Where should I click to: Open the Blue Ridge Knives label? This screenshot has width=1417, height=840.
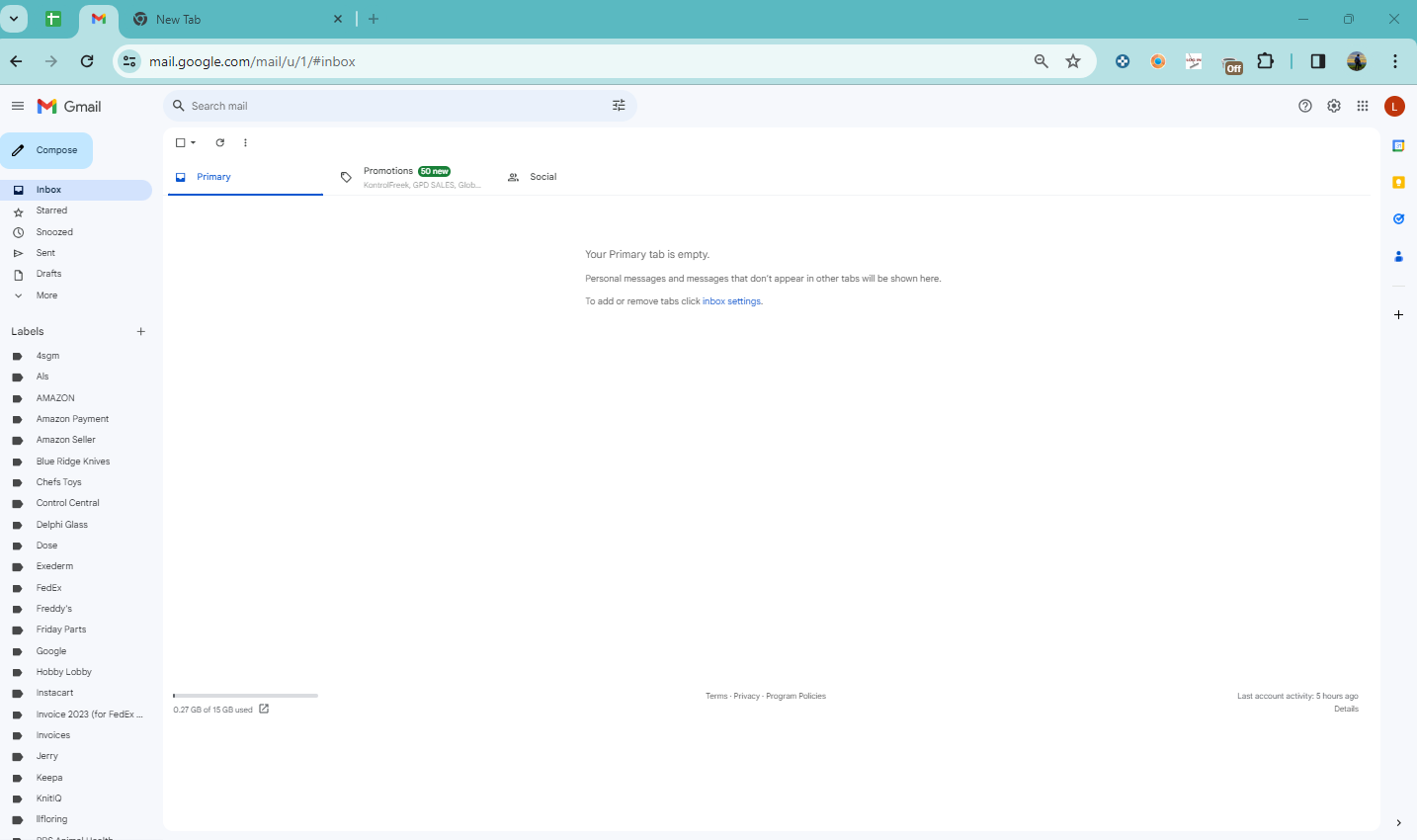(75, 462)
